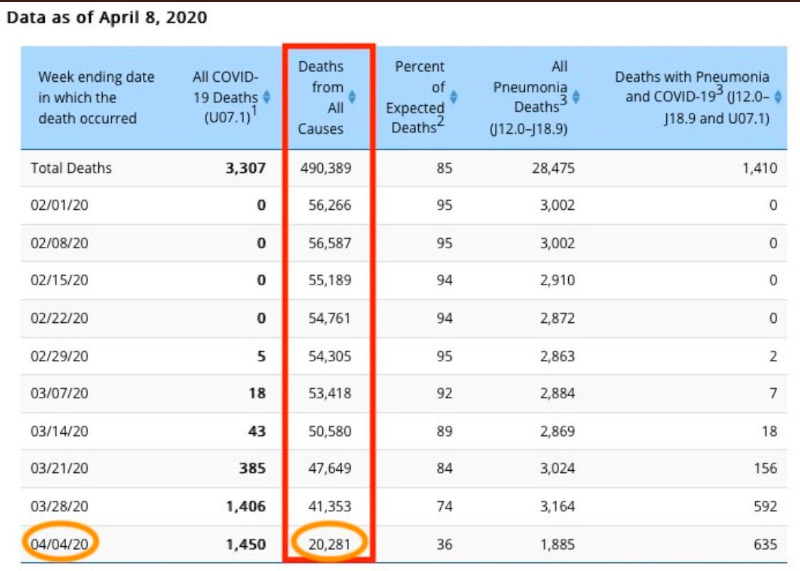Select the 1,450 COVID-19 deaths value
800x571 pixels.
click(246, 544)
